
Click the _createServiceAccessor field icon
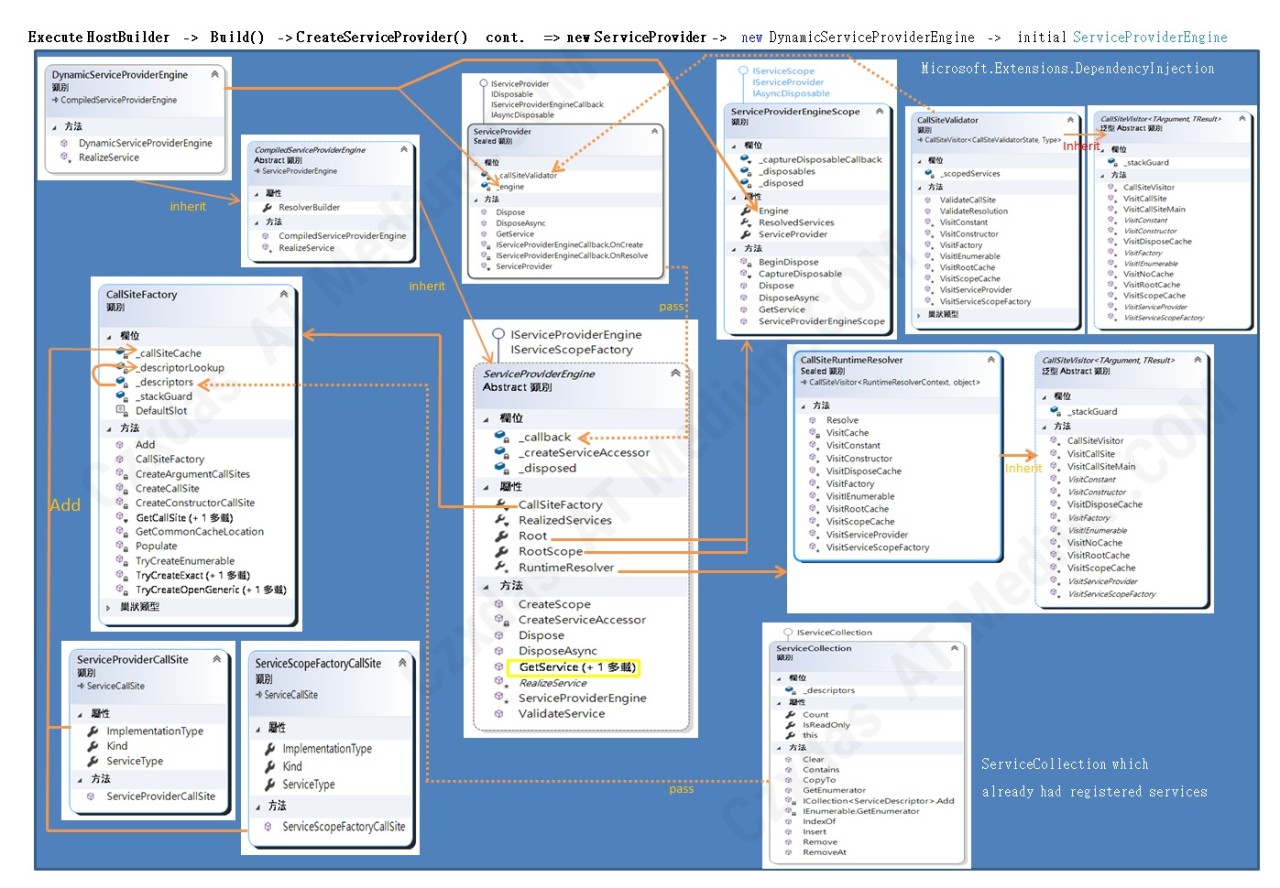[x=502, y=452]
